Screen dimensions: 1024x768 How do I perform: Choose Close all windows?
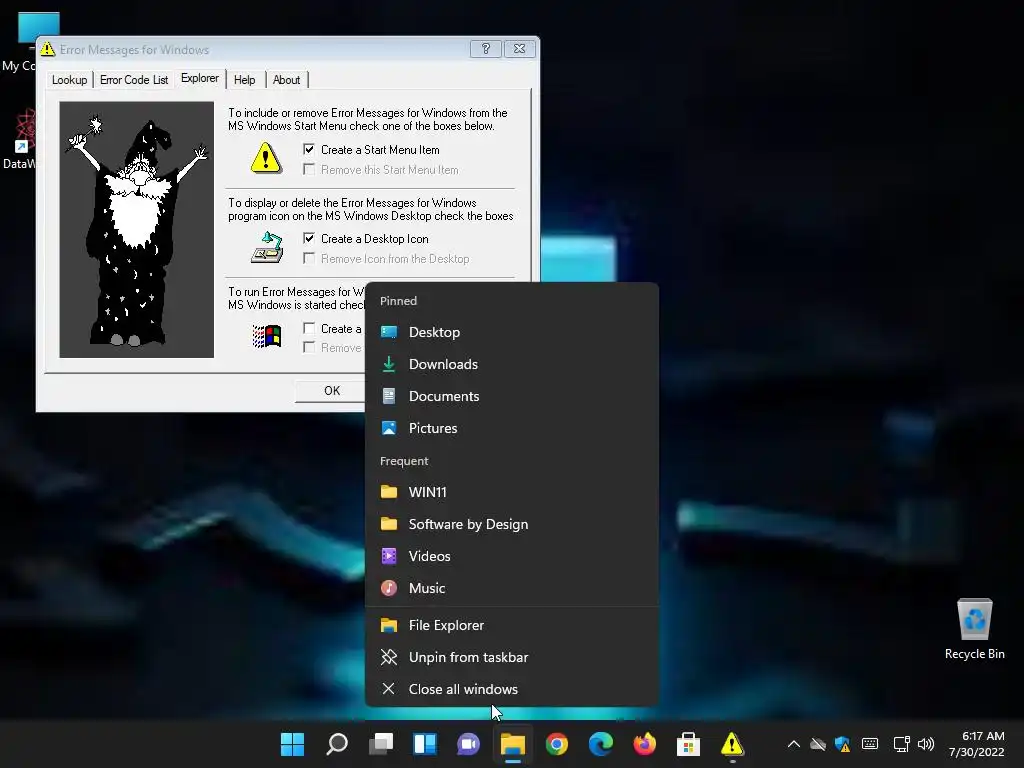point(512,689)
